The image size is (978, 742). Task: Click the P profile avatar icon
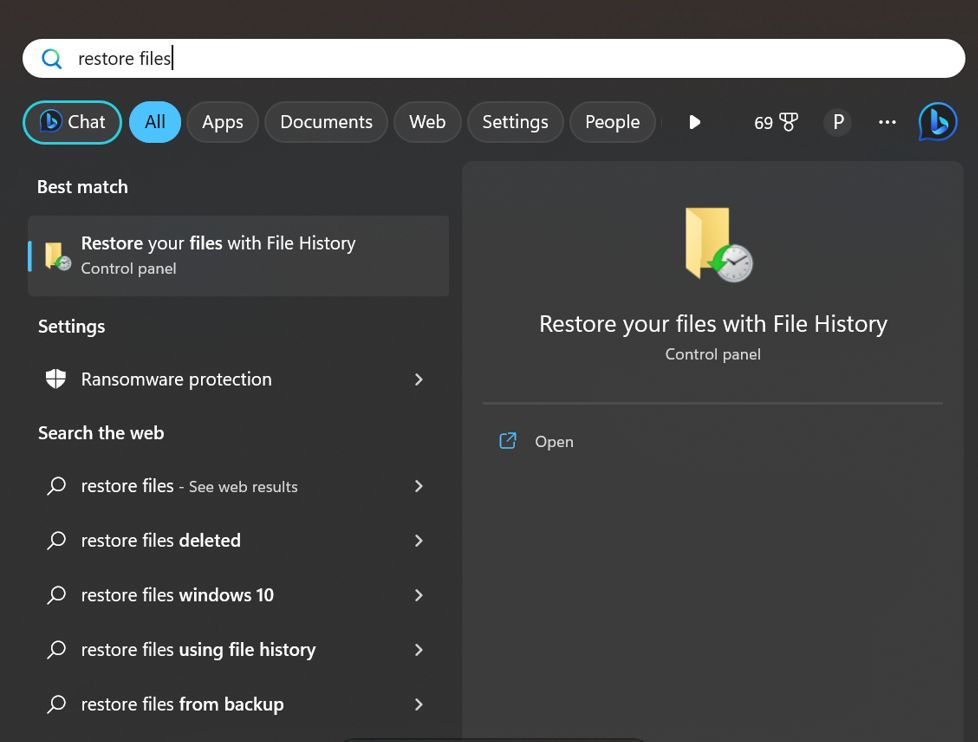[x=838, y=122]
